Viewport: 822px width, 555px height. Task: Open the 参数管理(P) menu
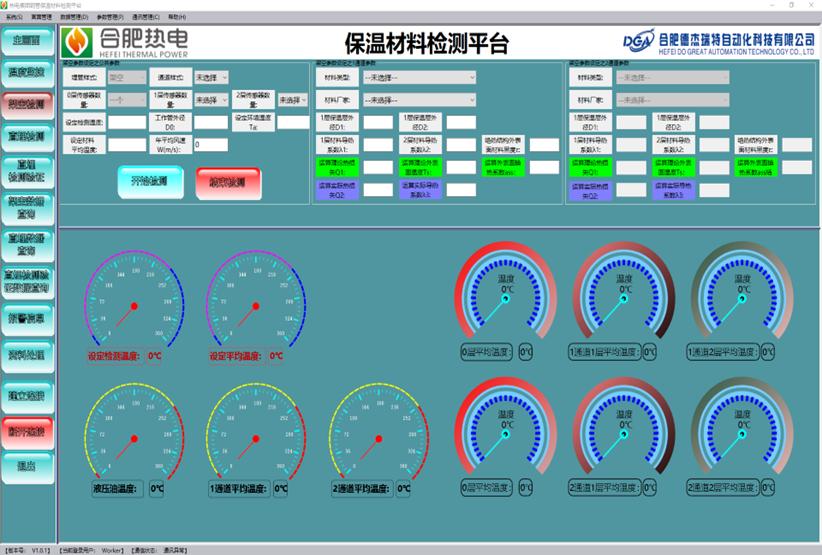coord(109,17)
